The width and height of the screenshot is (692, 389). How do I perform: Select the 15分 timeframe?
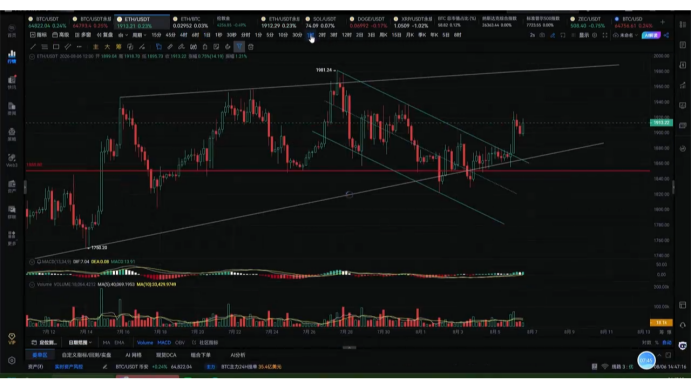(156, 35)
